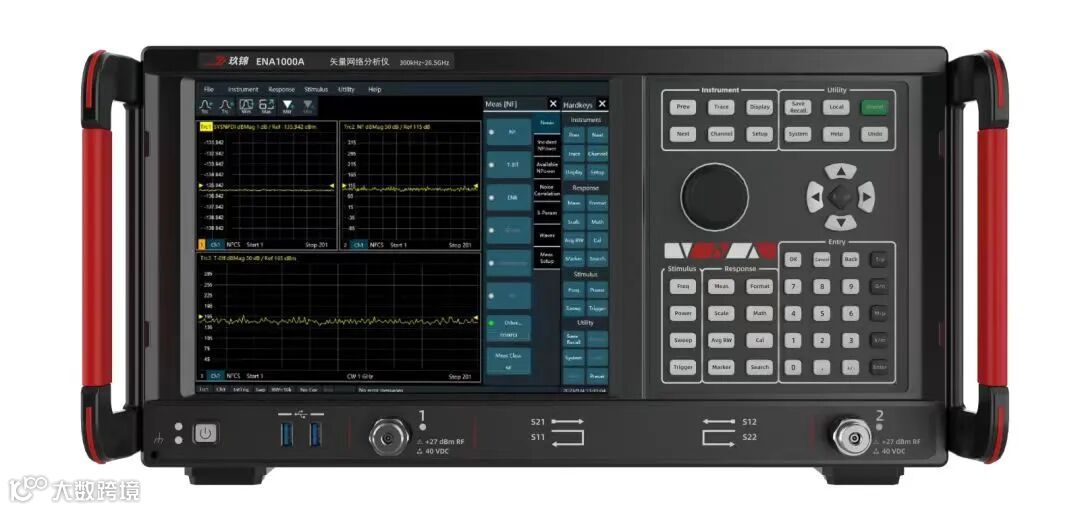Open the Utility menu in the screen menu bar

point(346,90)
